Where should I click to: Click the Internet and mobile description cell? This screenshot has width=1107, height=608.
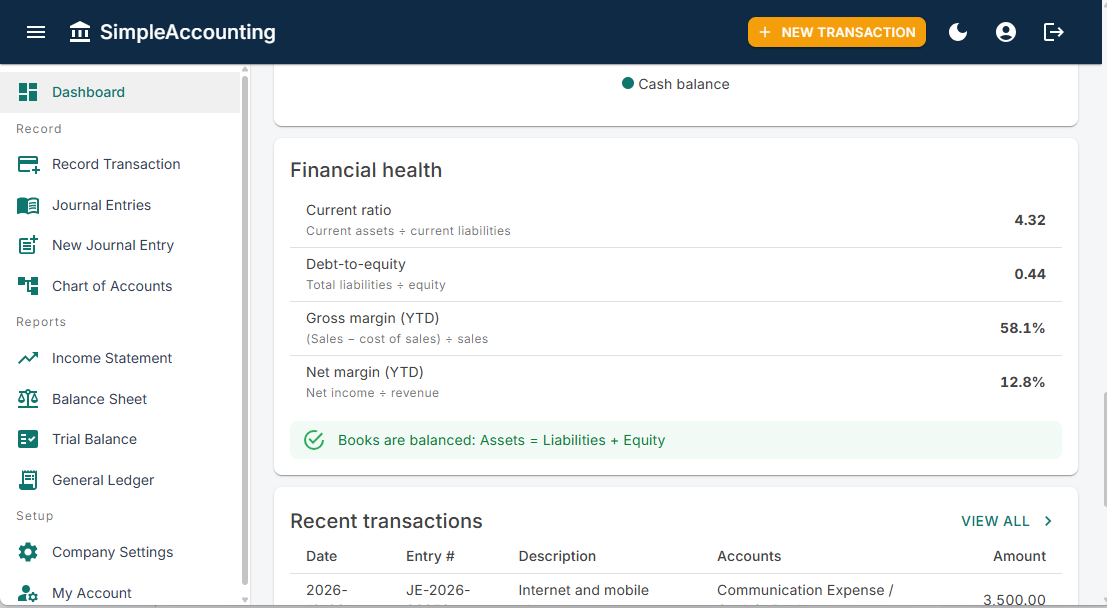pos(583,590)
